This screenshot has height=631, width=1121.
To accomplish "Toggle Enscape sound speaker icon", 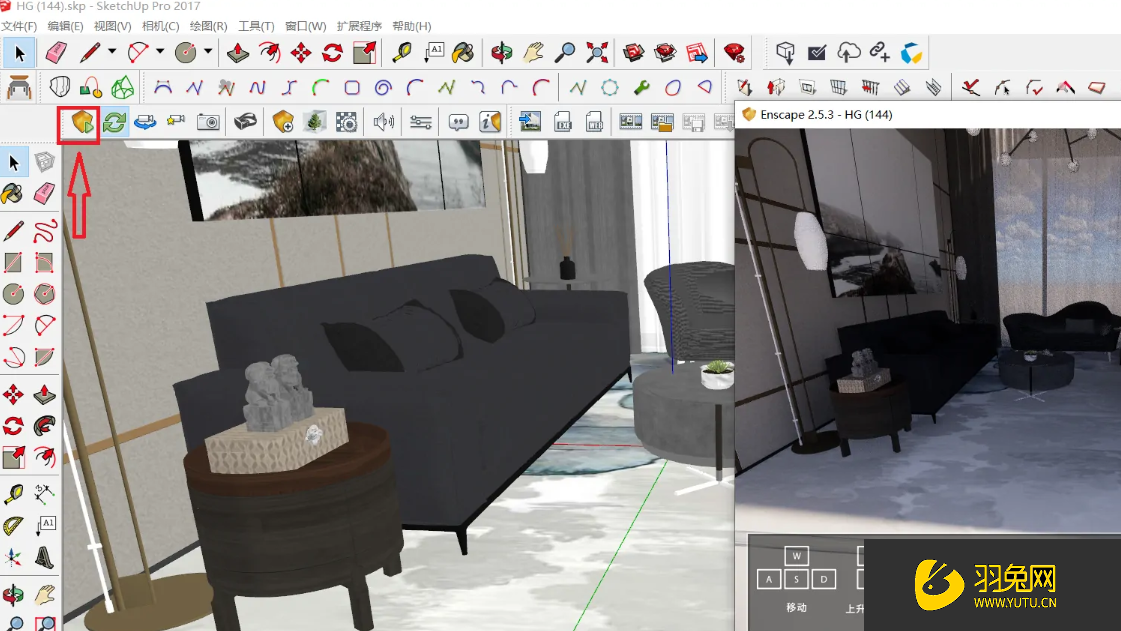I will (383, 123).
